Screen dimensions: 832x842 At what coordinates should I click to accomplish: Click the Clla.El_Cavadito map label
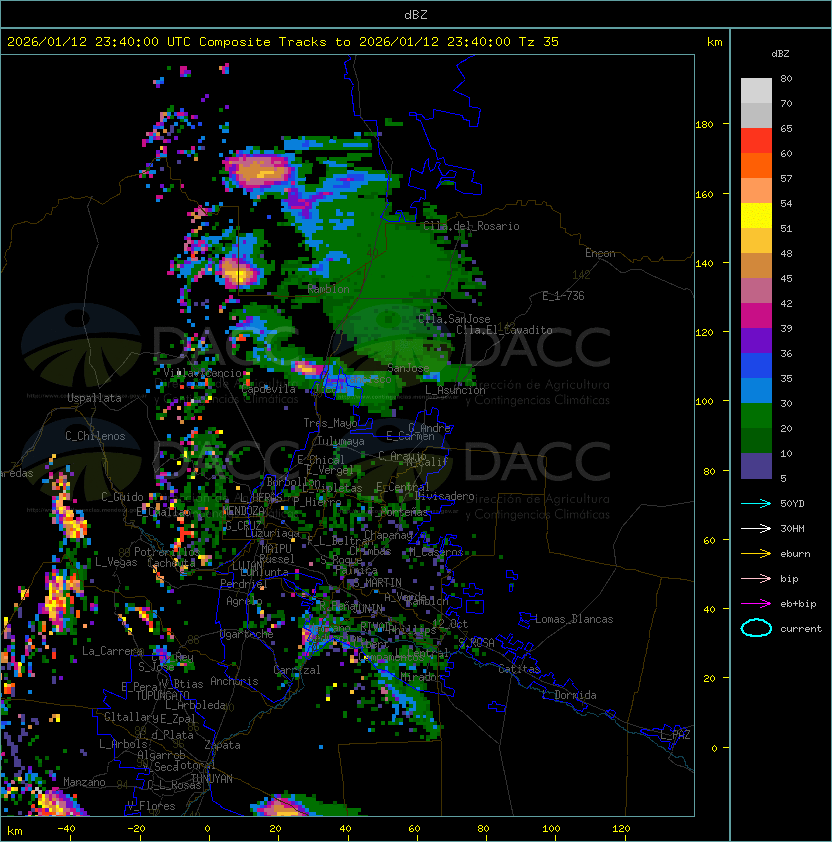[x=504, y=330]
